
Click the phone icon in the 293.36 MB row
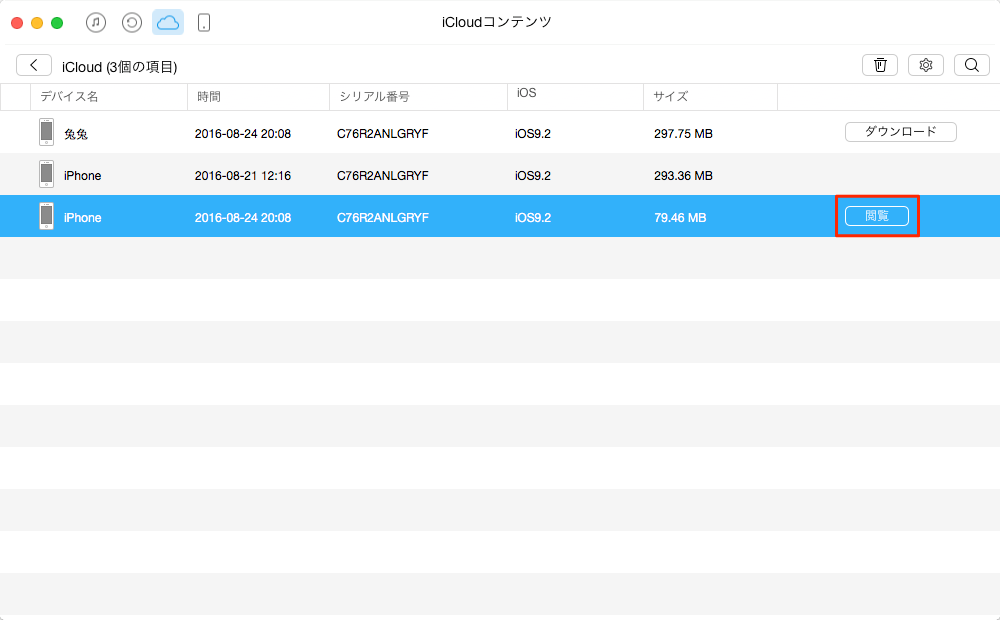[x=47, y=174]
